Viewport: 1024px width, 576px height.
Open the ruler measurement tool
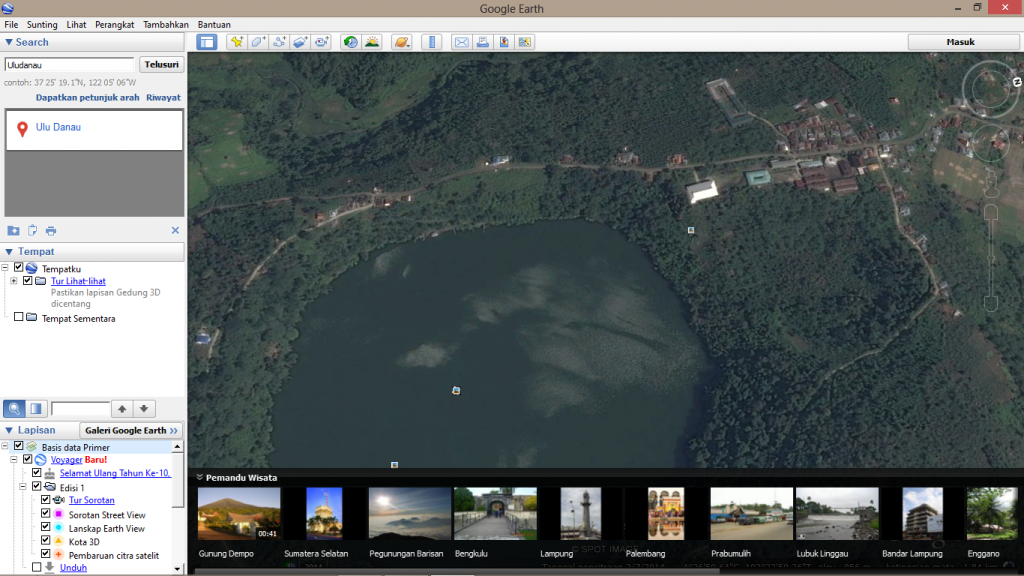432,42
